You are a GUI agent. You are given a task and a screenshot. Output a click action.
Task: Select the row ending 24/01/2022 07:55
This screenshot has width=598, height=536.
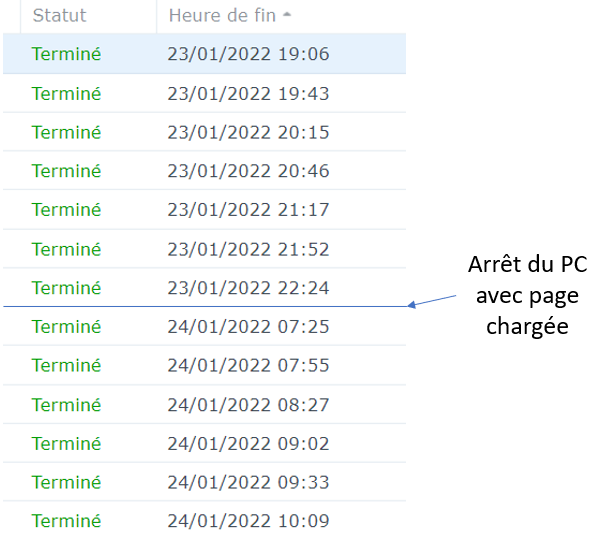204,365
